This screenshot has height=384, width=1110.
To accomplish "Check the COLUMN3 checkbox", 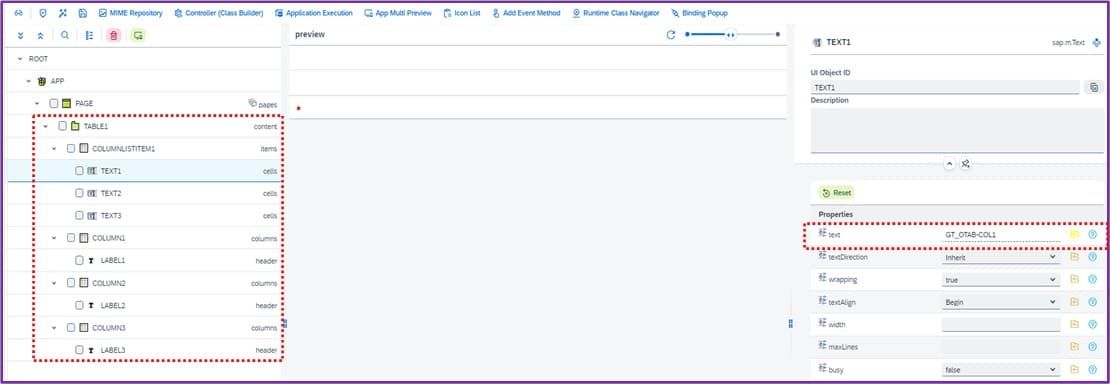I will (x=71, y=327).
